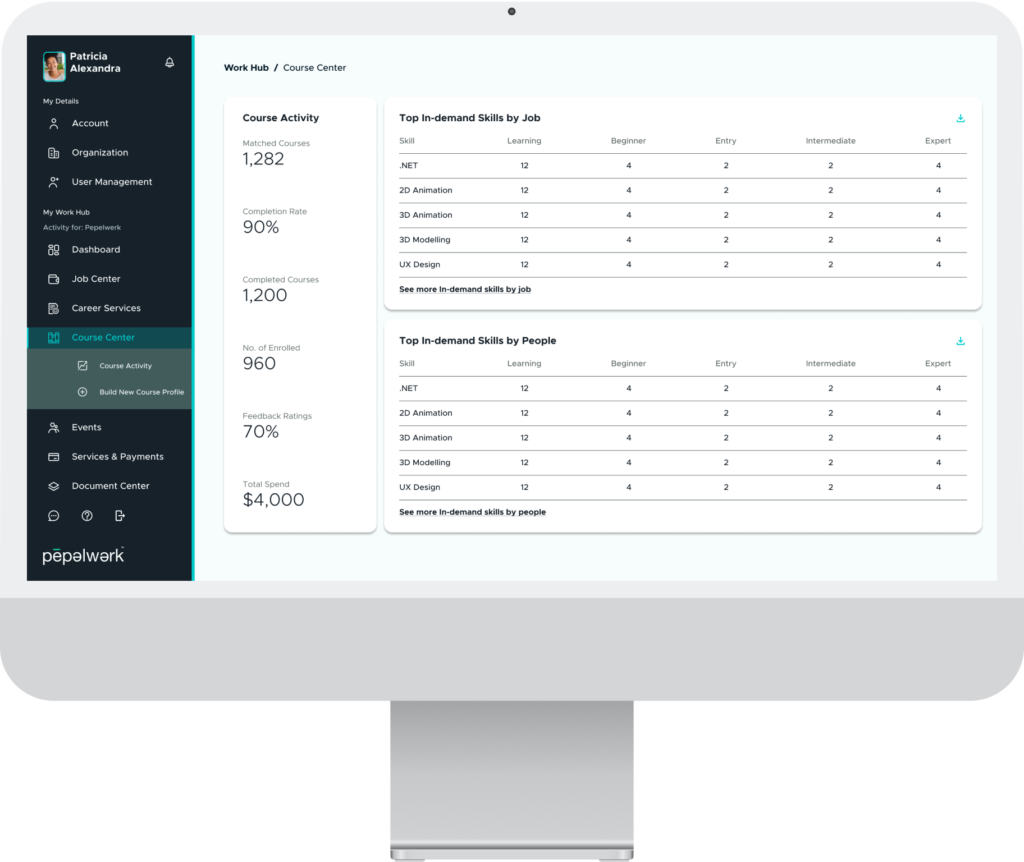
Task: Open Build New Course Profile
Action: [141, 392]
